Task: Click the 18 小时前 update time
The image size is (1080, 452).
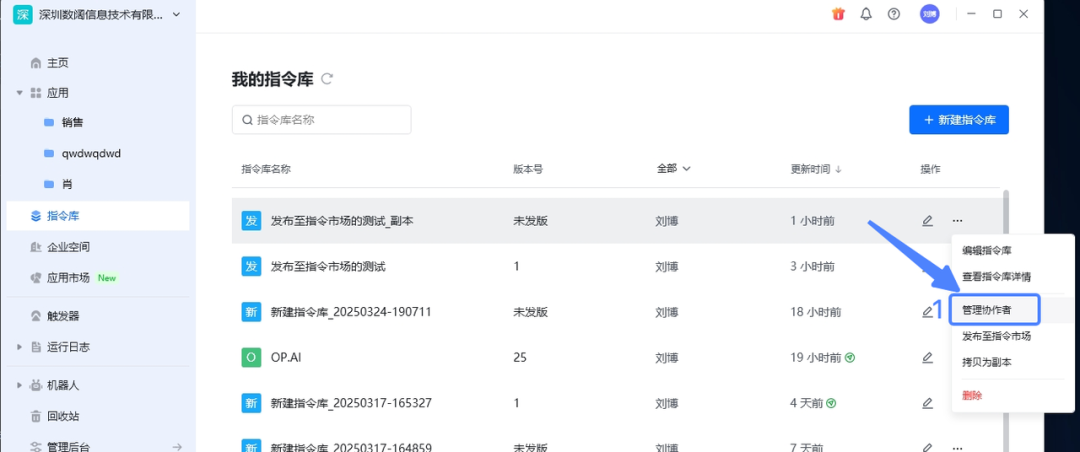Action: [816, 312]
